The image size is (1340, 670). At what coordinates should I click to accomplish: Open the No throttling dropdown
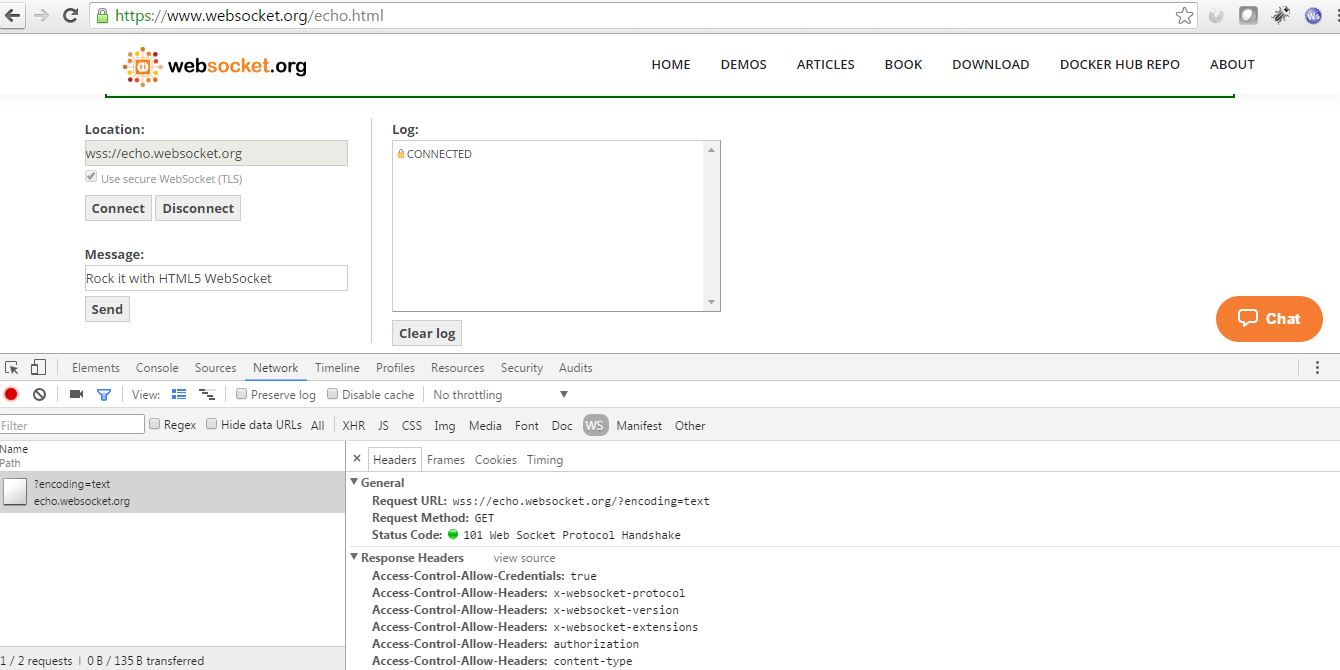tap(500, 395)
